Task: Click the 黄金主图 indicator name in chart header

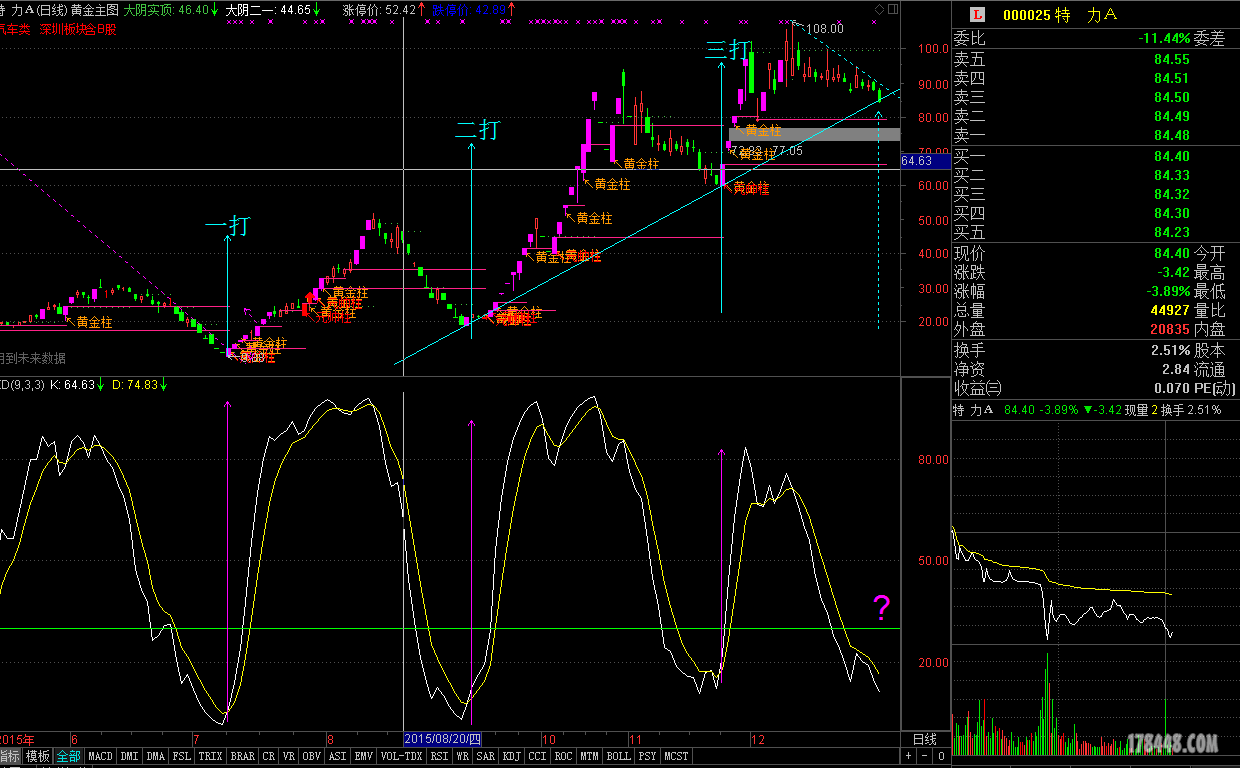Action: 95,9
